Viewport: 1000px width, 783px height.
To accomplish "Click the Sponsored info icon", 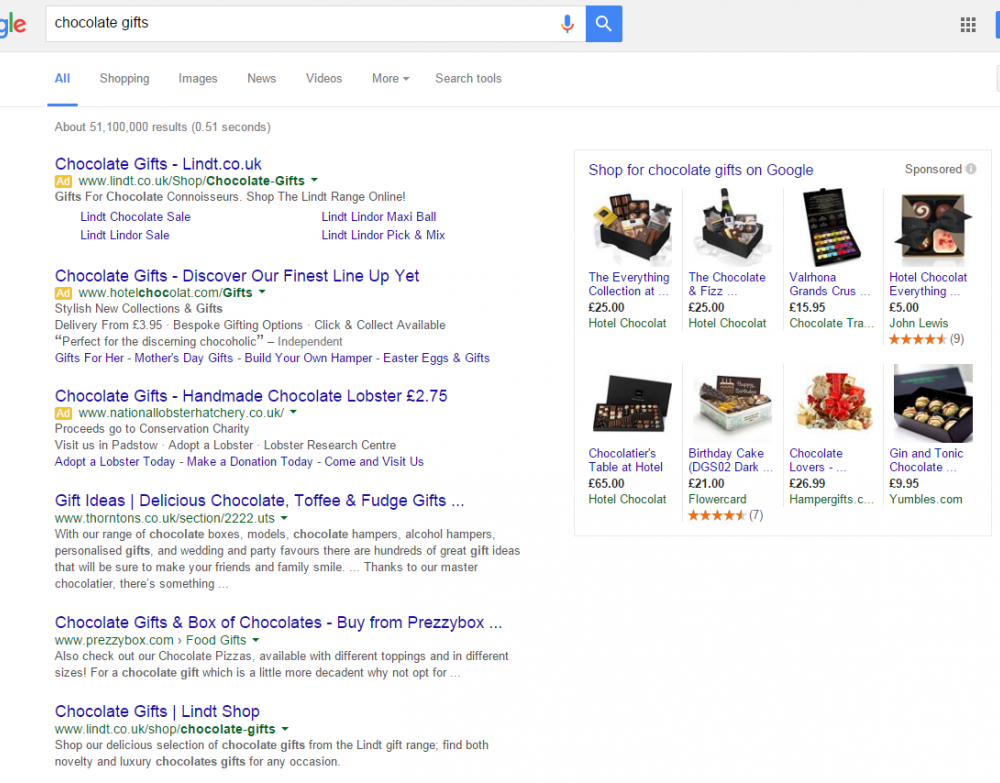I will coord(971,169).
